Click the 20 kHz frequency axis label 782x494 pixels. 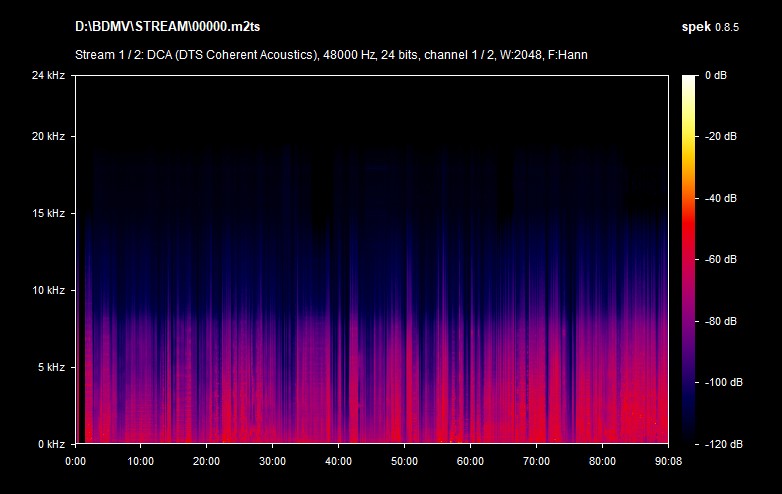[x=48, y=137]
